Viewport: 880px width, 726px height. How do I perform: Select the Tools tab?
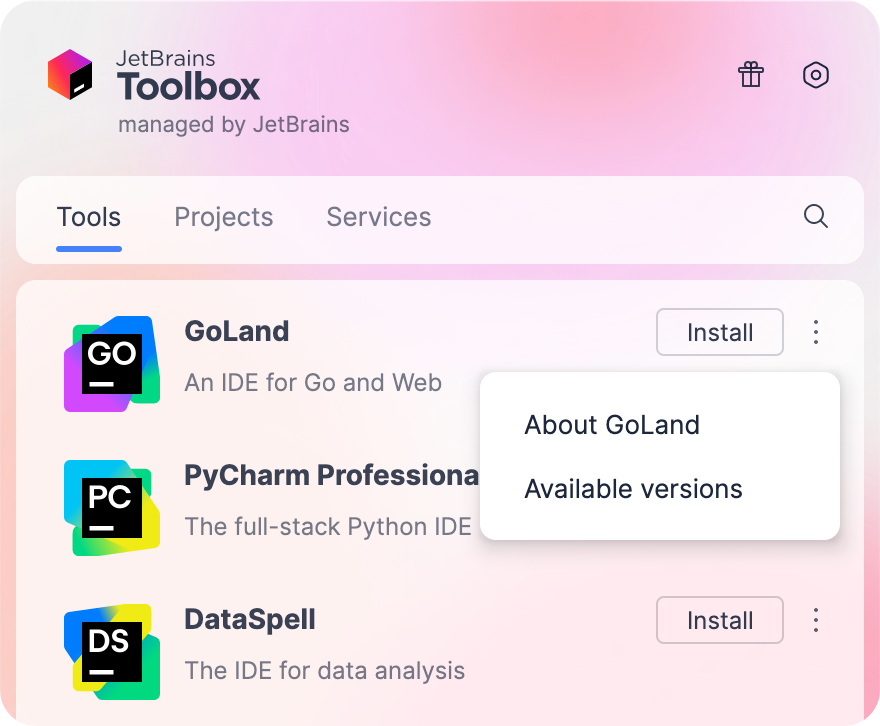[89, 217]
